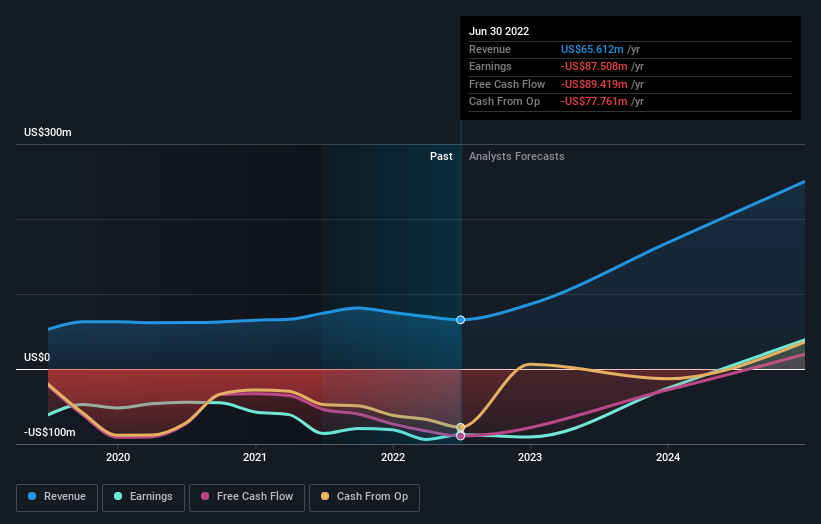
Task: Select the 2024 x-axis label
Action: (x=668, y=458)
